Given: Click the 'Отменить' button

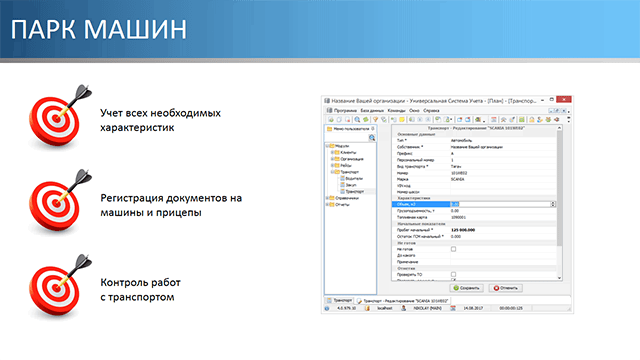Looking at the screenshot, I should [x=505, y=288].
